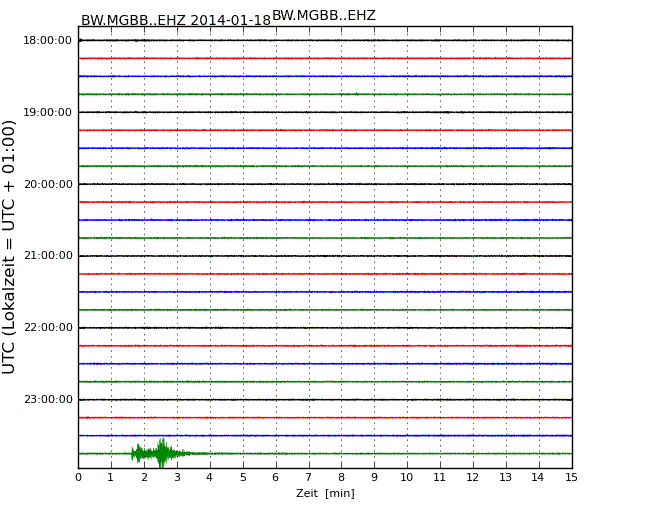Click the x-axis tick label '0'

click(x=78, y=477)
